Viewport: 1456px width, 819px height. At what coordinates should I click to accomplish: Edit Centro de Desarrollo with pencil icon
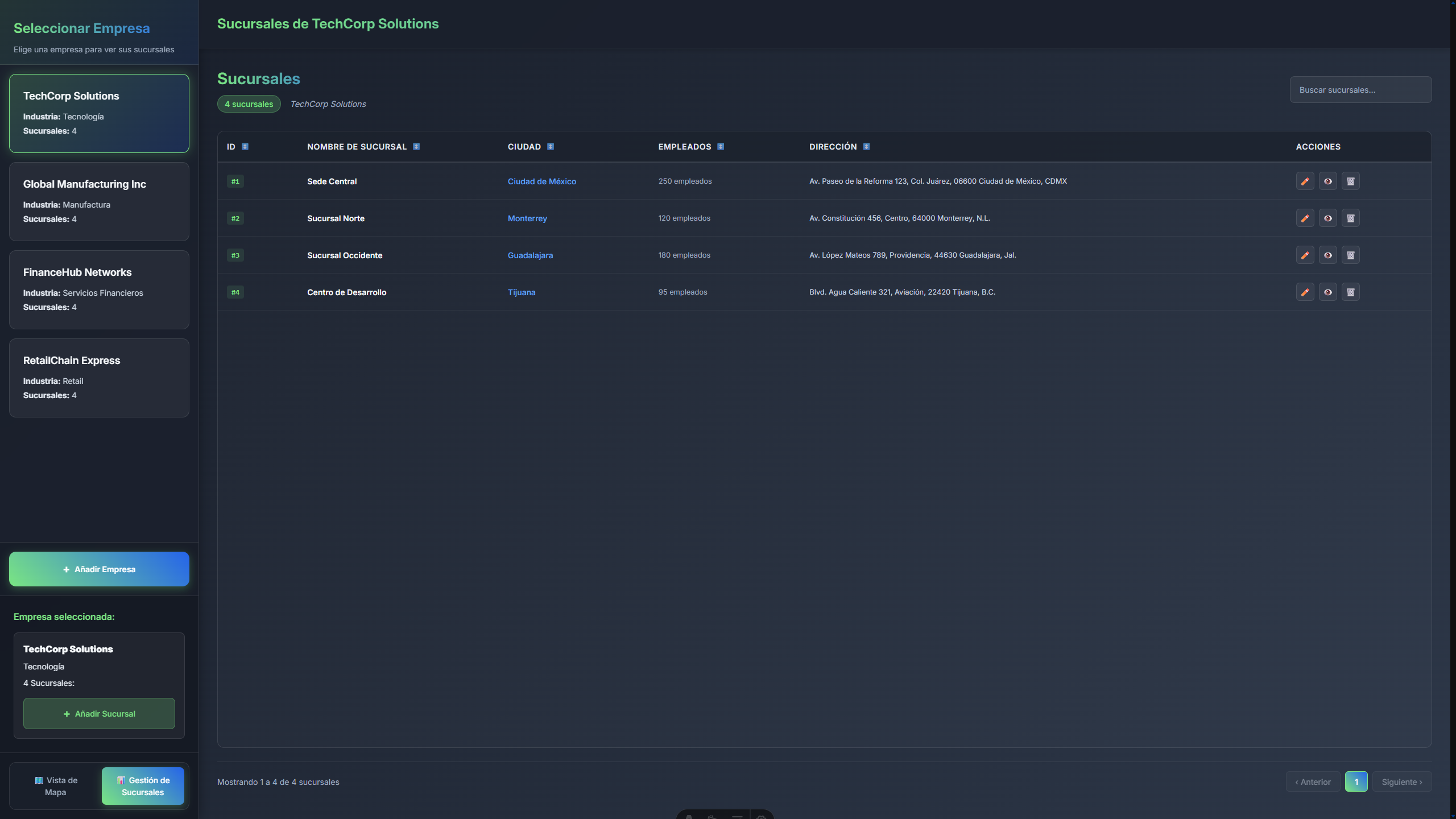click(x=1305, y=292)
